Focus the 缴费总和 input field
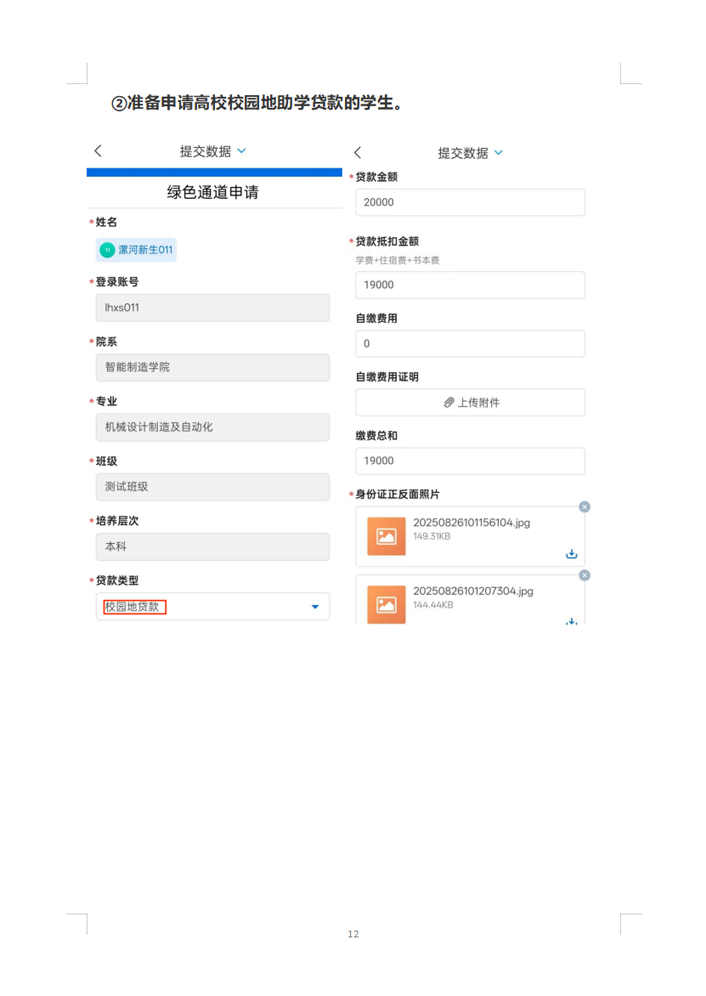Screen dimensions: 706x996 [470, 461]
